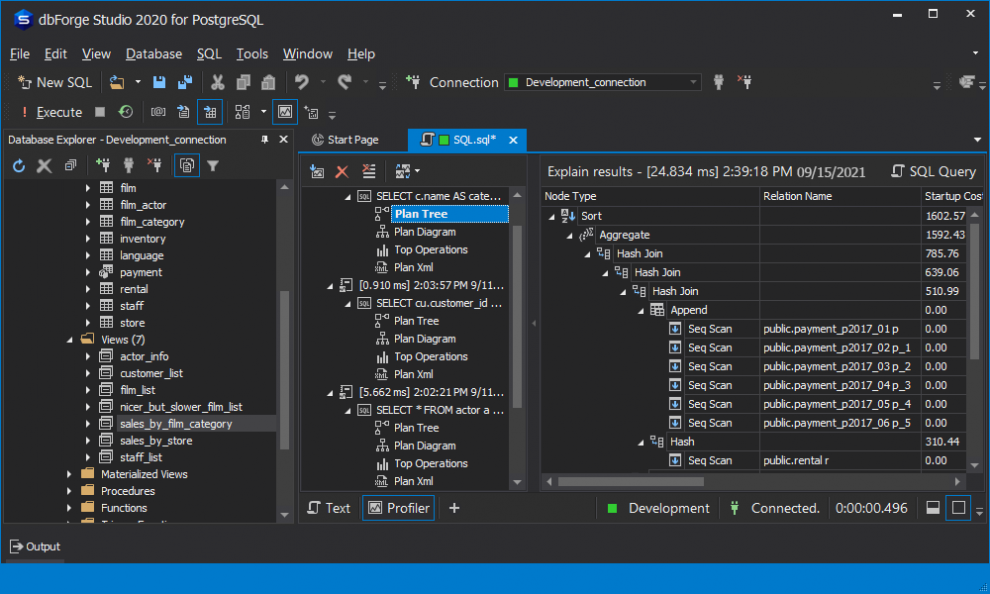Click the Undo arrow icon
This screenshot has height=594, width=990.
[301, 83]
